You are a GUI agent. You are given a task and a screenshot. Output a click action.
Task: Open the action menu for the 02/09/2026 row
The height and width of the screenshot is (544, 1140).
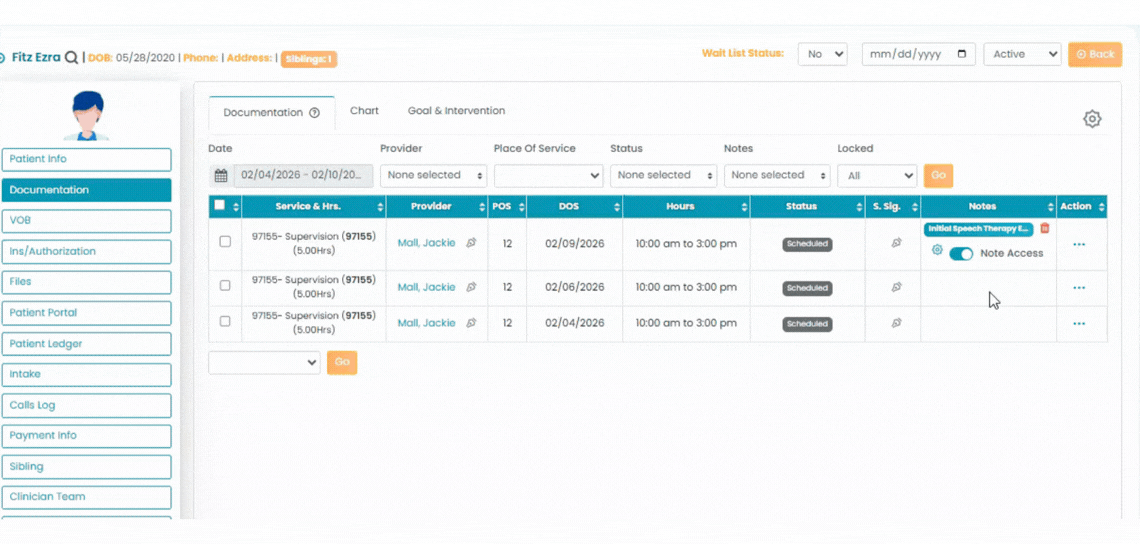point(1079,244)
